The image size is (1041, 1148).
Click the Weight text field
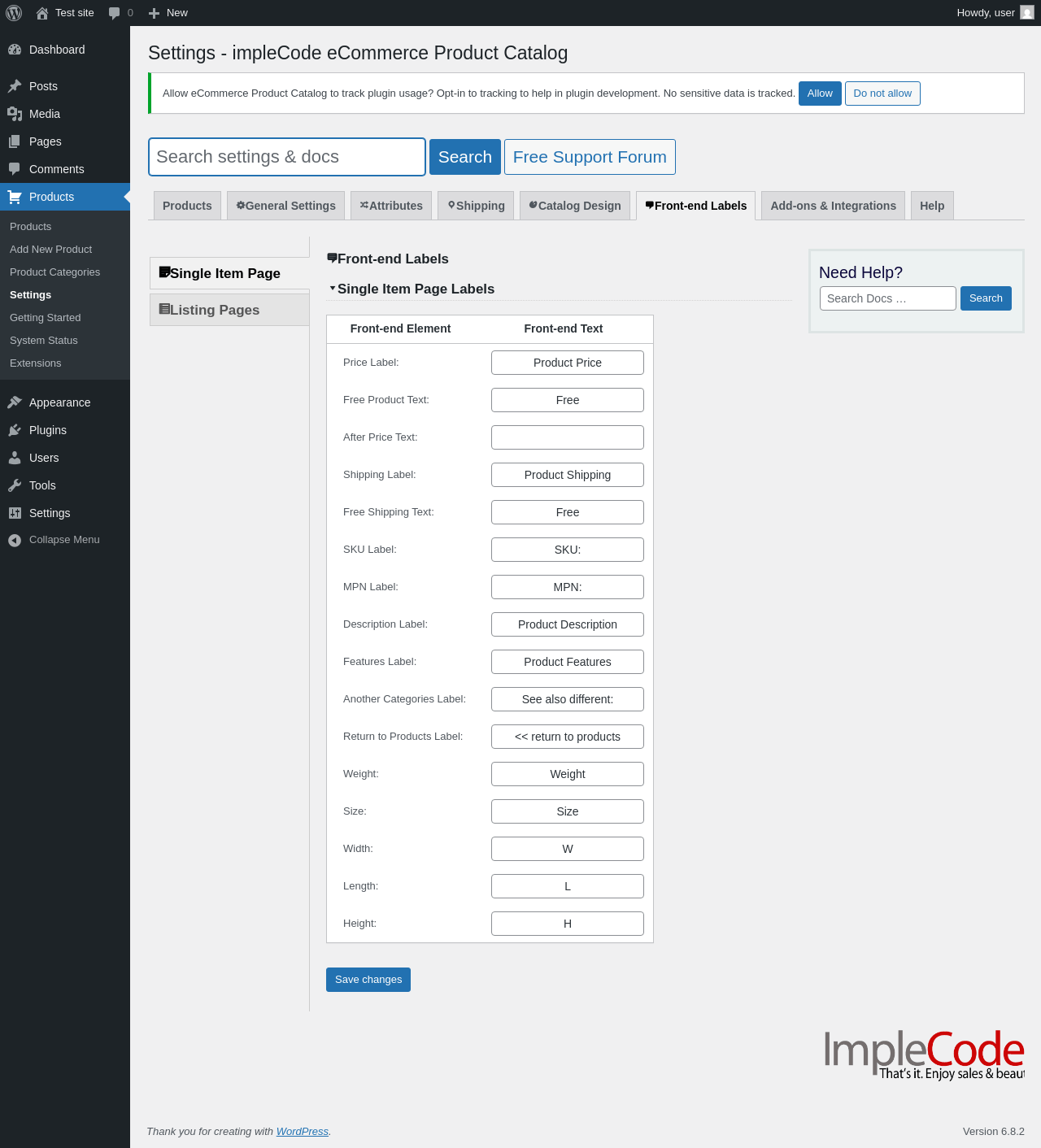click(568, 774)
